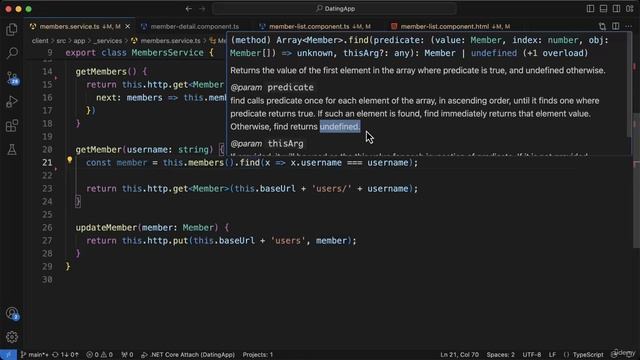Image resolution: width=640 pixels, height=360 pixels.
Task: Click 'LF' end of line selector
Action: (x=552, y=355)
